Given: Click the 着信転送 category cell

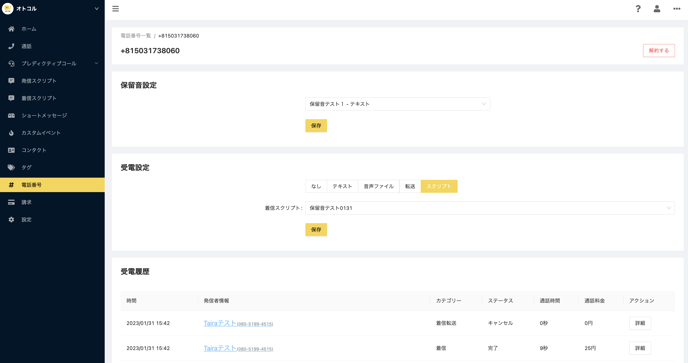Looking at the screenshot, I should (x=446, y=323).
